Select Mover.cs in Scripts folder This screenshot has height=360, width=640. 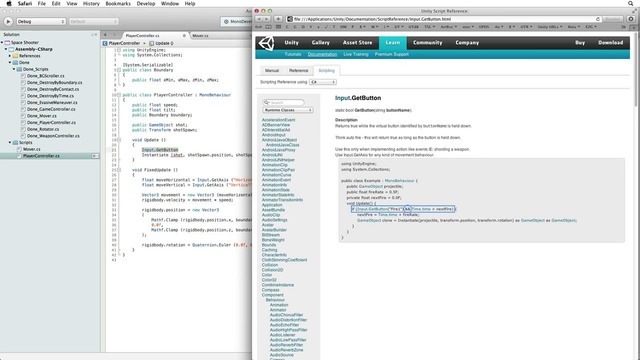tap(31, 149)
